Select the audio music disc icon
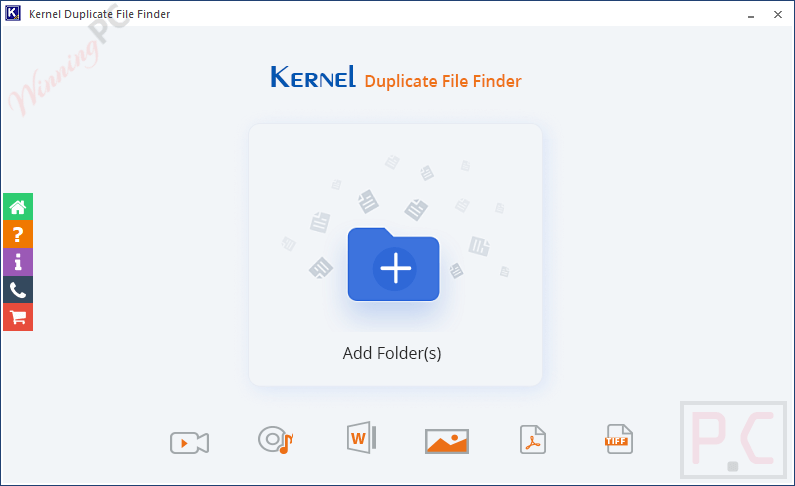795x486 pixels. point(275,439)
